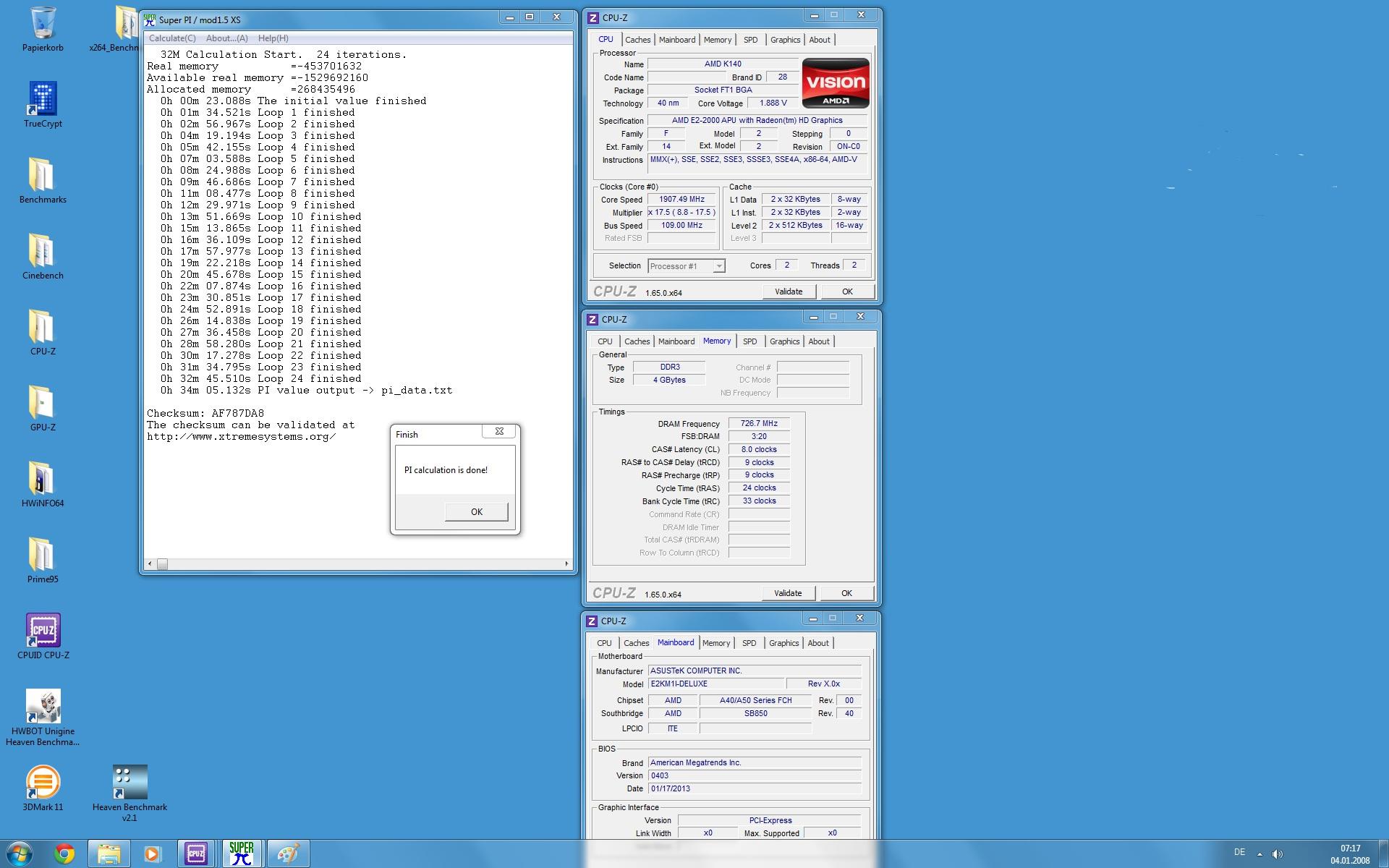1389x868 pixels.
Task: Switch to CPU-Z taskbar button
Action: click(196, 854)
